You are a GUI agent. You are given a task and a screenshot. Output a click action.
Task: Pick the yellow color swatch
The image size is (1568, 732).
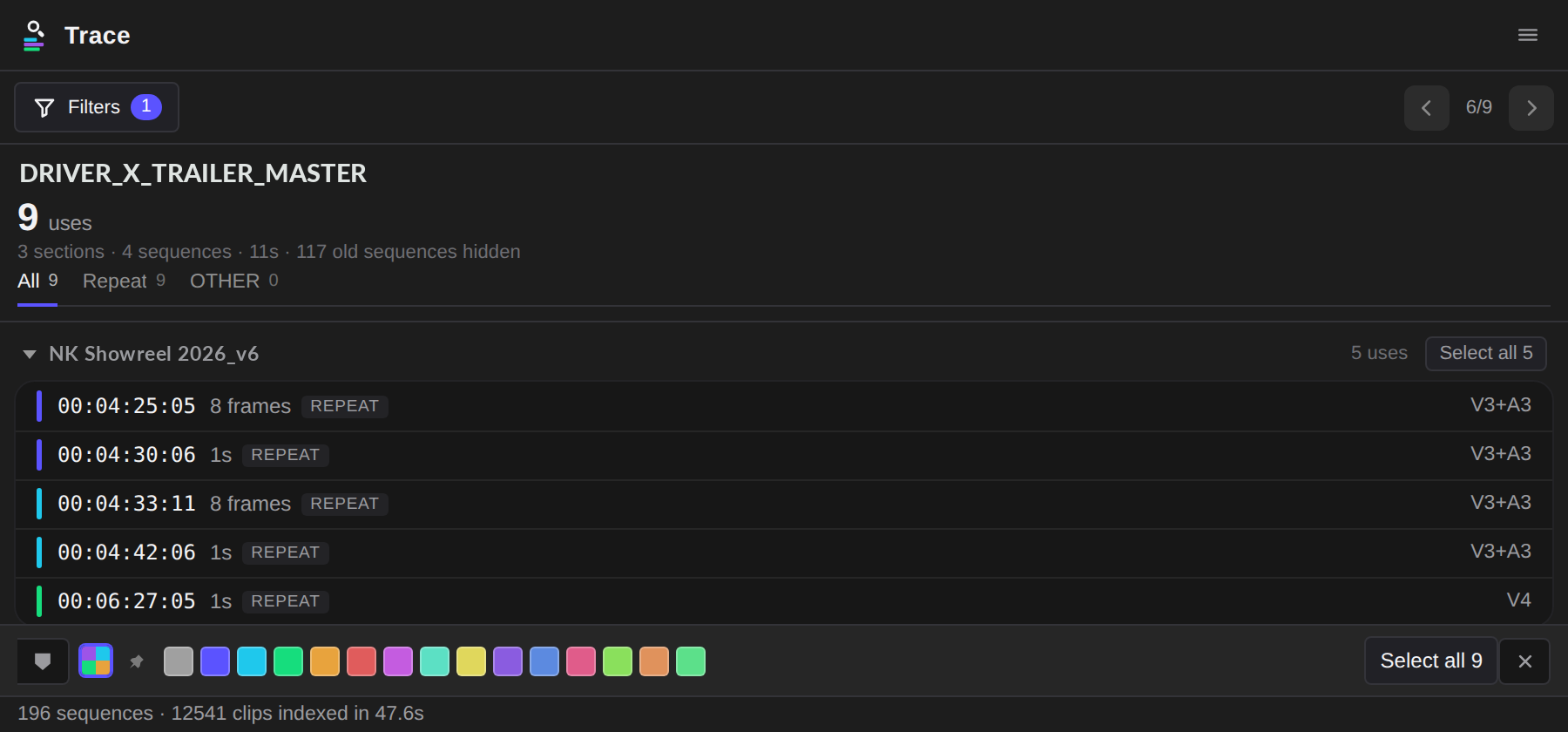click(471, 661)
